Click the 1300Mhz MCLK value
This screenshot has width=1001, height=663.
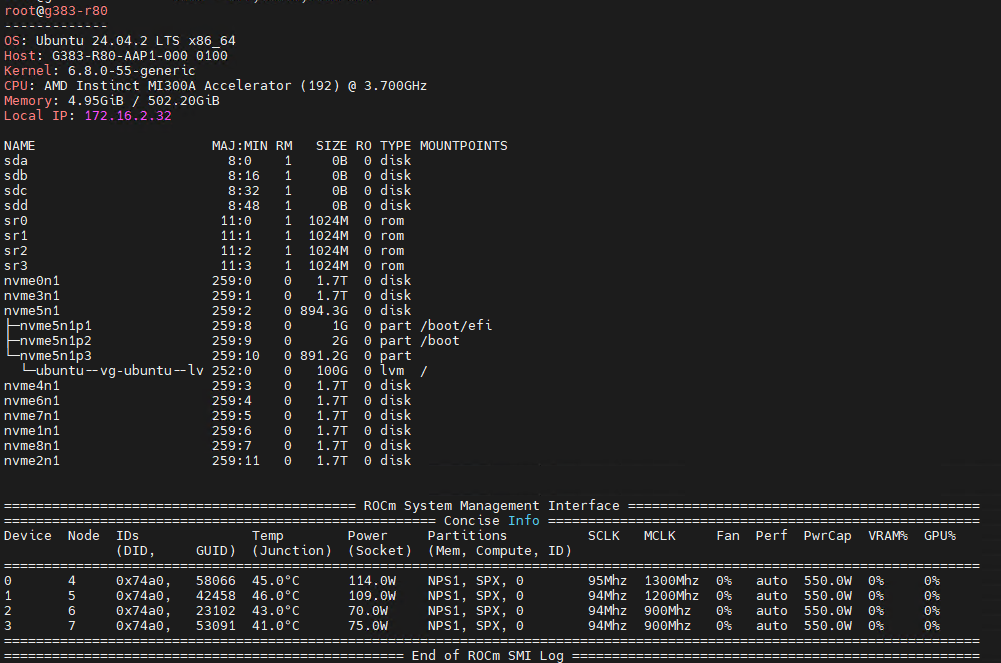(x=671, y=581)
